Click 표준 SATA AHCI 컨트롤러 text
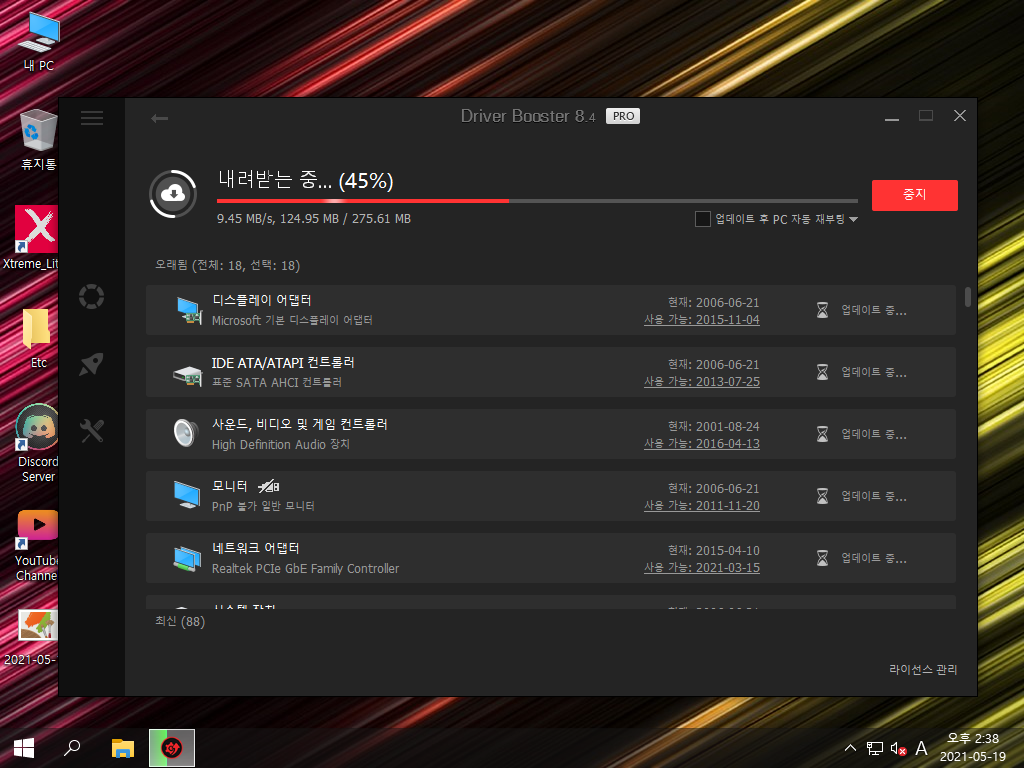The image size is (1024, 768). coord(276,382)
